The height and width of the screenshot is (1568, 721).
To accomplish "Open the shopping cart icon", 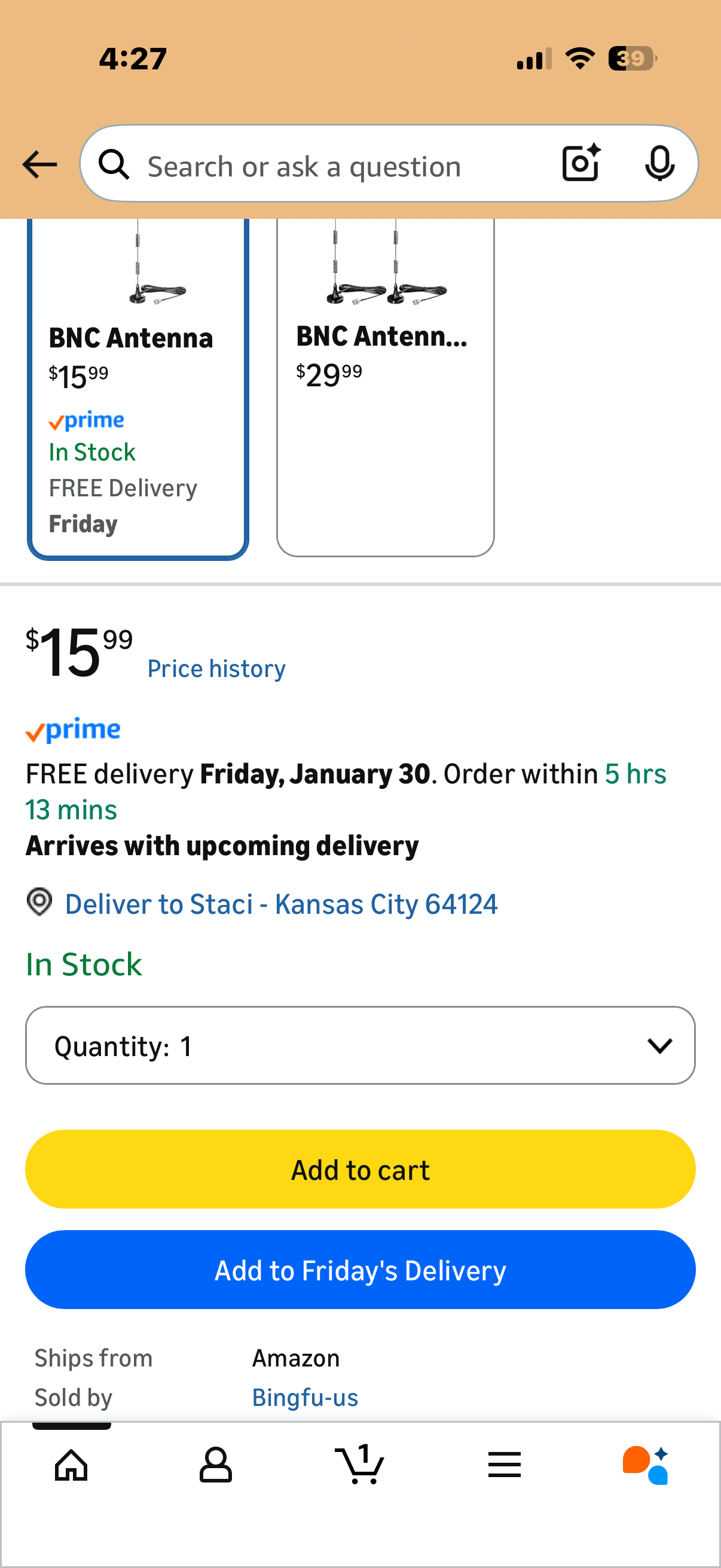I will (x=359, y=1464).
